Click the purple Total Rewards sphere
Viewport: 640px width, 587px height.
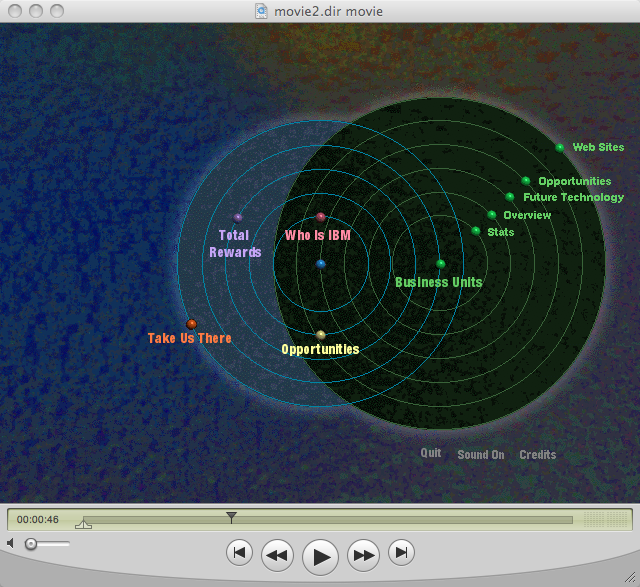(238, 218)
